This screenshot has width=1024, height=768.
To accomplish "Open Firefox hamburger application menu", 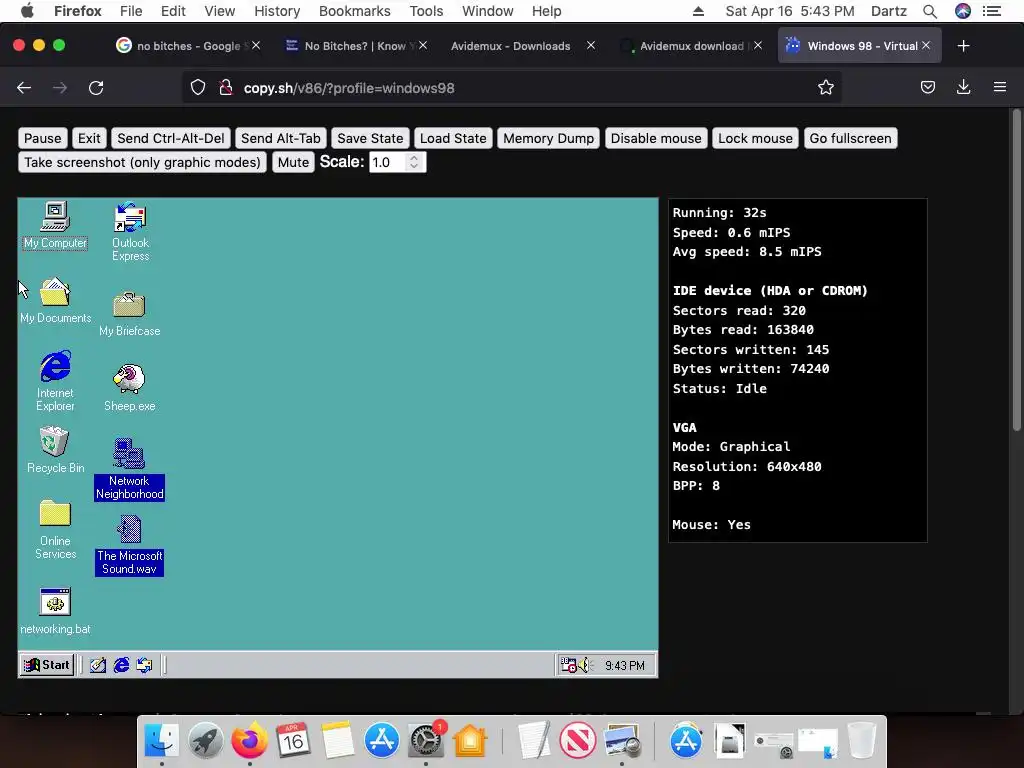I will click(x=1000, y=88).
